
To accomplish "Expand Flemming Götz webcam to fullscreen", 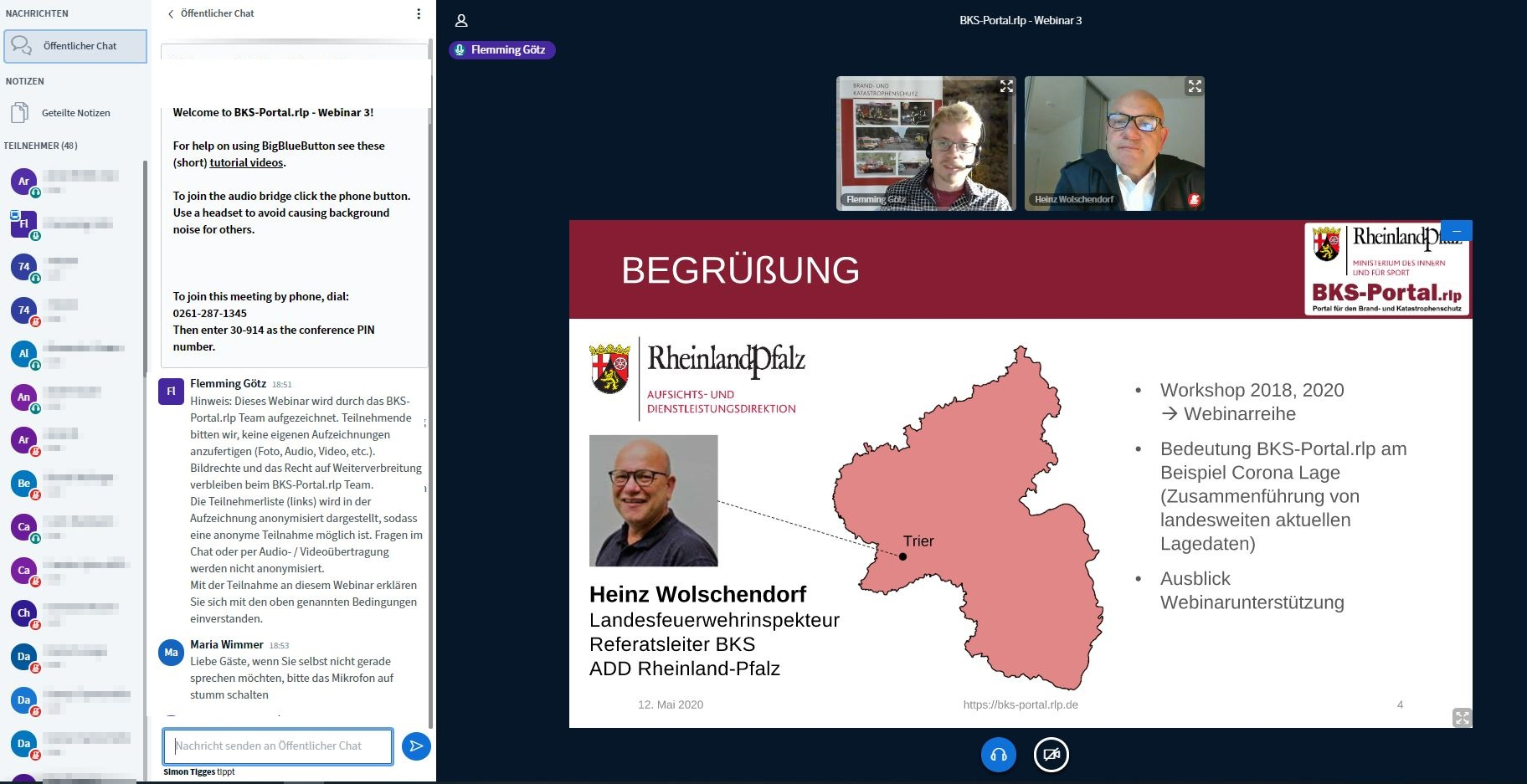I will click(1006, 86).
